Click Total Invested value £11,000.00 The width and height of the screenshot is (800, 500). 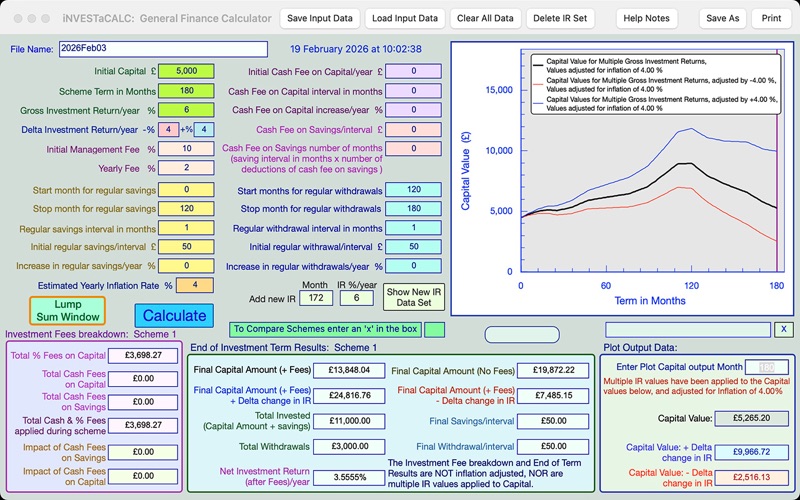[349, 421]
